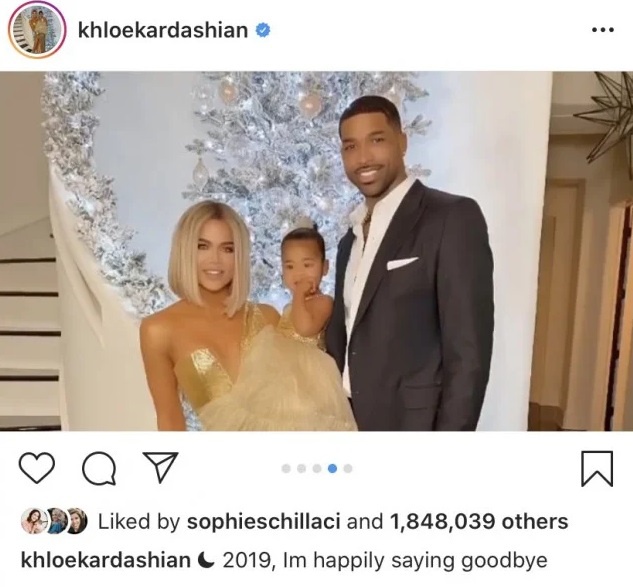Share post using paper plane icon

point(160,467)
